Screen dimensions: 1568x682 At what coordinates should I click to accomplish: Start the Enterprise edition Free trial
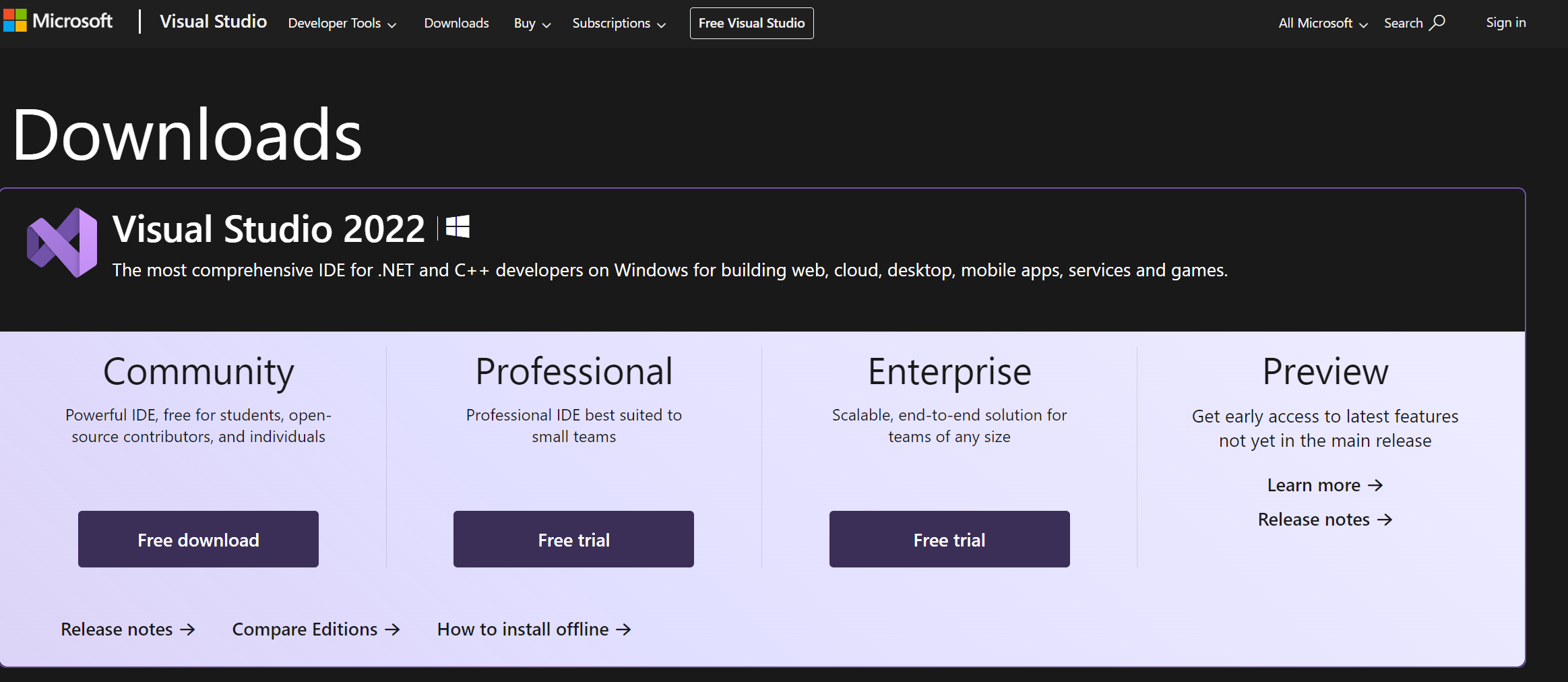pyautogui.click(x=949, y=539)
